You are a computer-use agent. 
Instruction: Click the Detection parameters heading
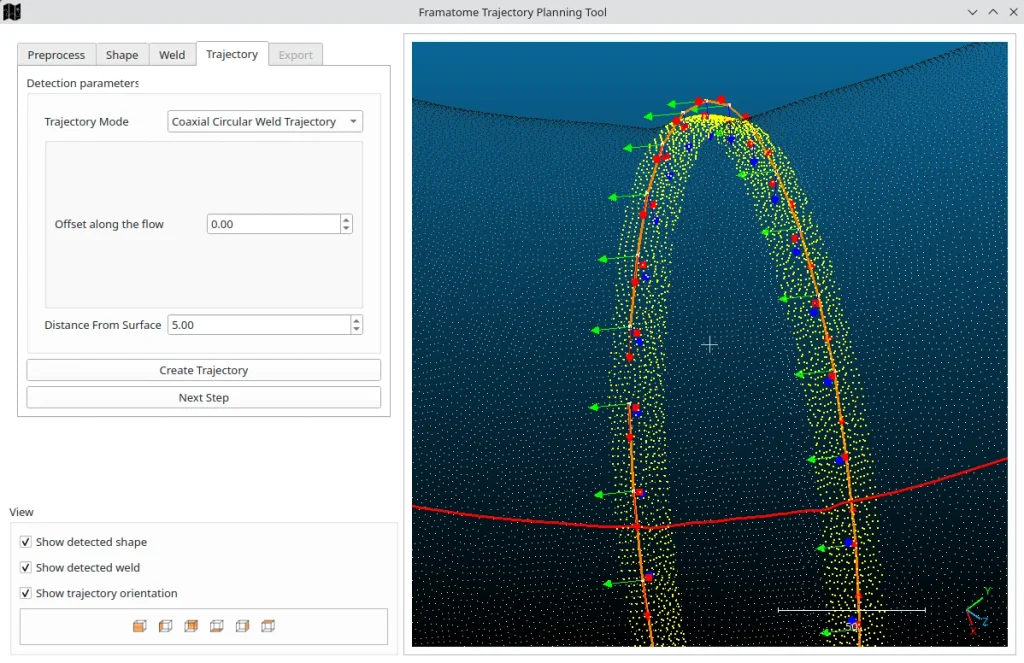tap(82, 83)
